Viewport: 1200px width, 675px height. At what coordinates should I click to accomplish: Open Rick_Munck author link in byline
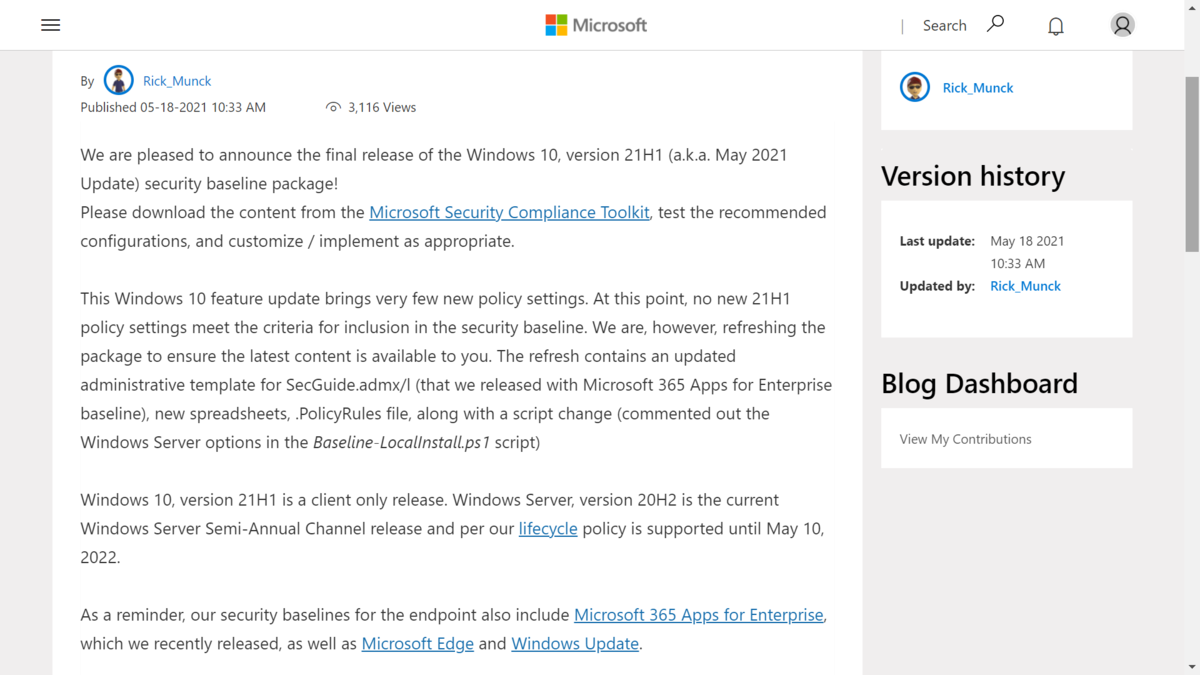[177, 81]
